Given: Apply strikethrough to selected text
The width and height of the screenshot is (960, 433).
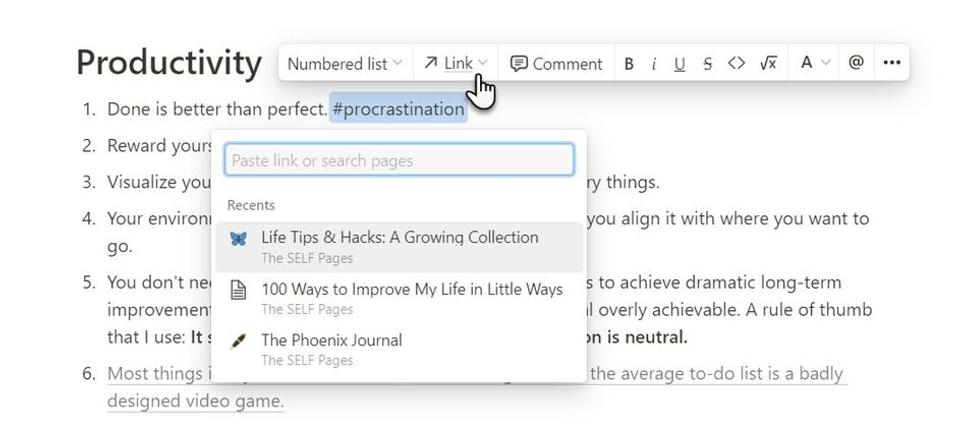Looking at the screenshot, I should click(x=707, y=64).
